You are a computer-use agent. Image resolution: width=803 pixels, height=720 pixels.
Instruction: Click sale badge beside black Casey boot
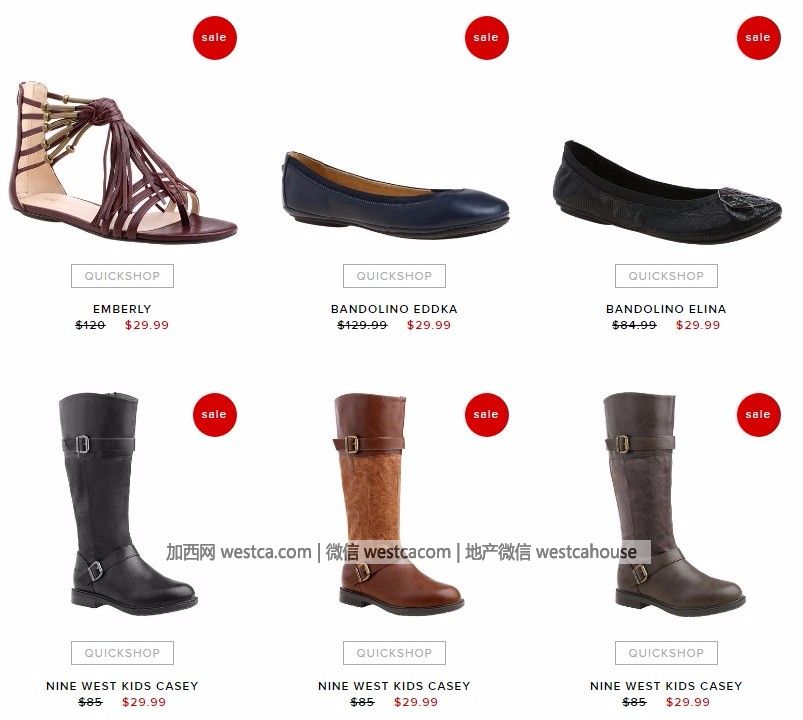(x=215, y=415)
